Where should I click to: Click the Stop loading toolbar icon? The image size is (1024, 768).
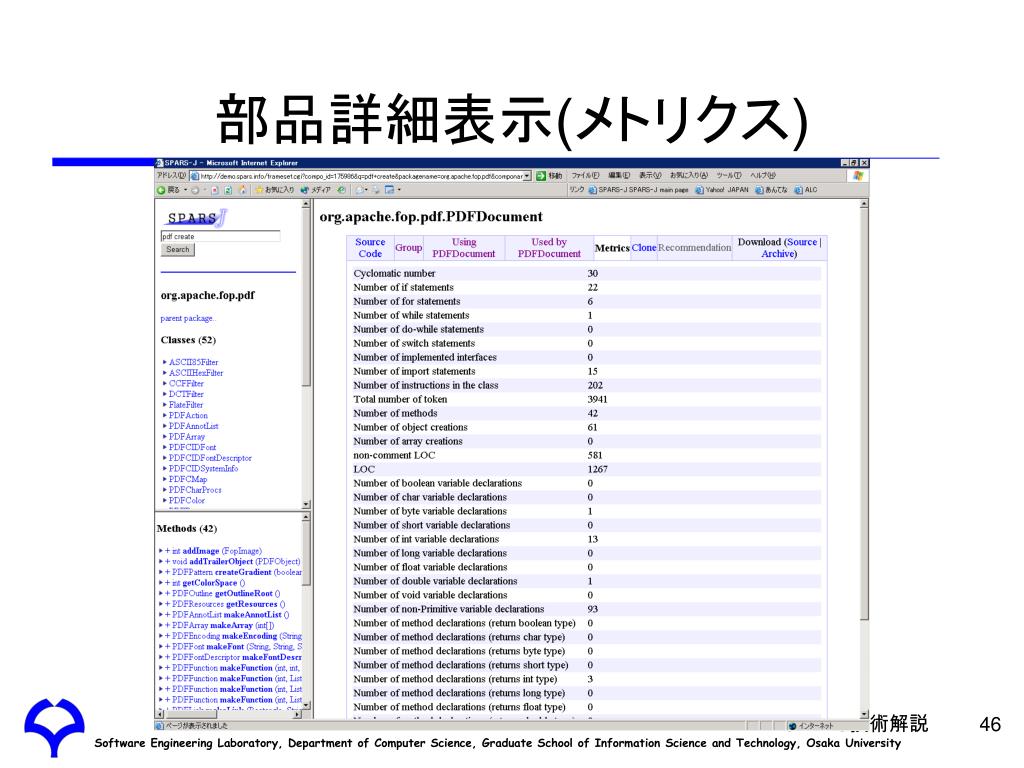click(215, 190)
